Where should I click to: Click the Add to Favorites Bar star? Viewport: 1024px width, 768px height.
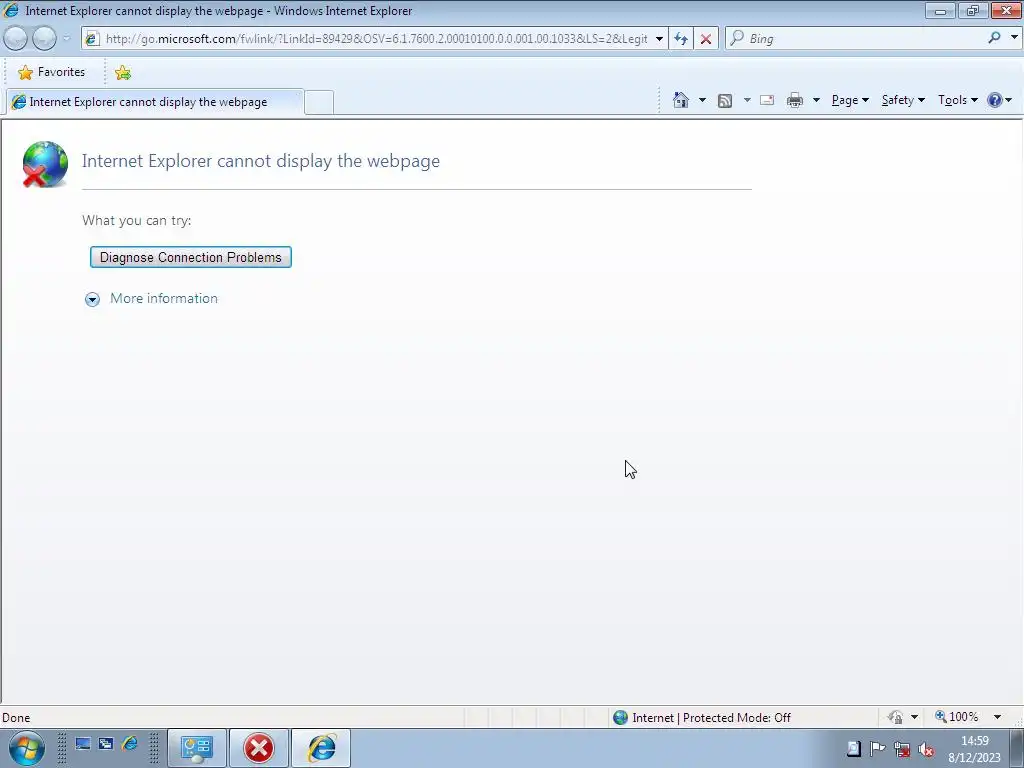(x=123, y=72)
